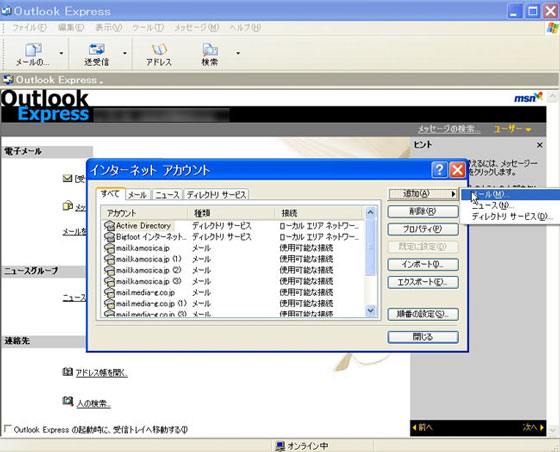Click the 削除(R) button
Image resolution: width=560 pixels, height=452 pixels.
(x=423, y=211)
